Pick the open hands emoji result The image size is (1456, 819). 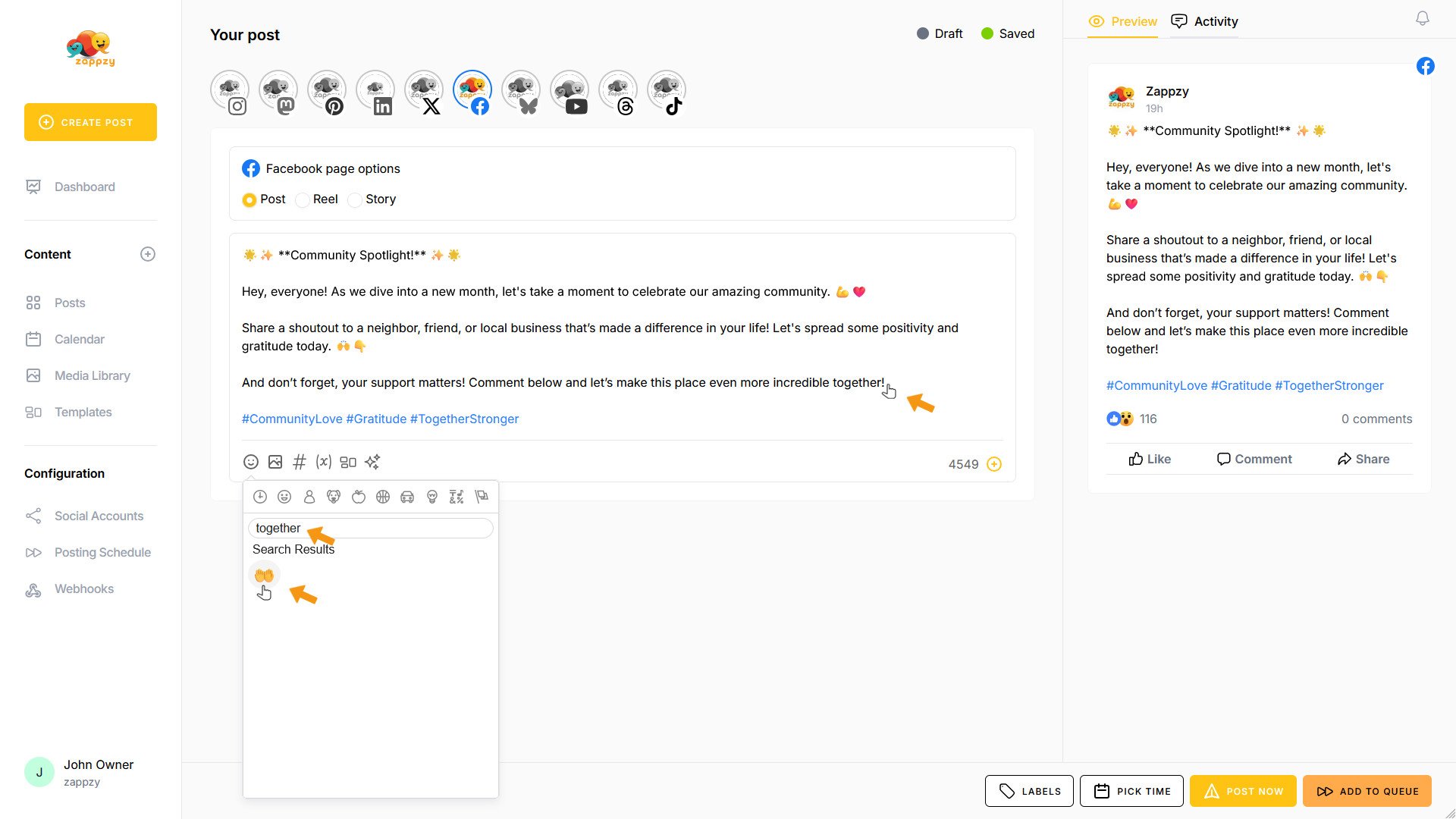(264, 576)
